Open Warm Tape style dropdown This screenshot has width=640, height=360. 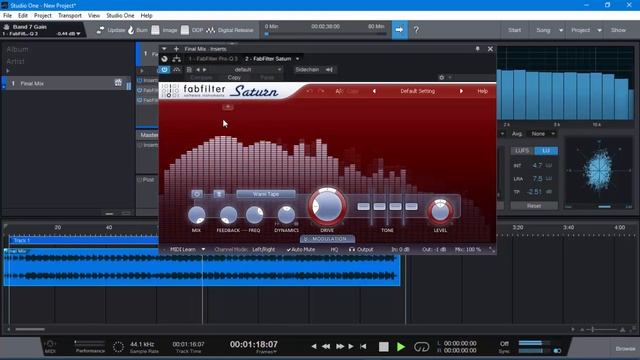coord(266,194)
